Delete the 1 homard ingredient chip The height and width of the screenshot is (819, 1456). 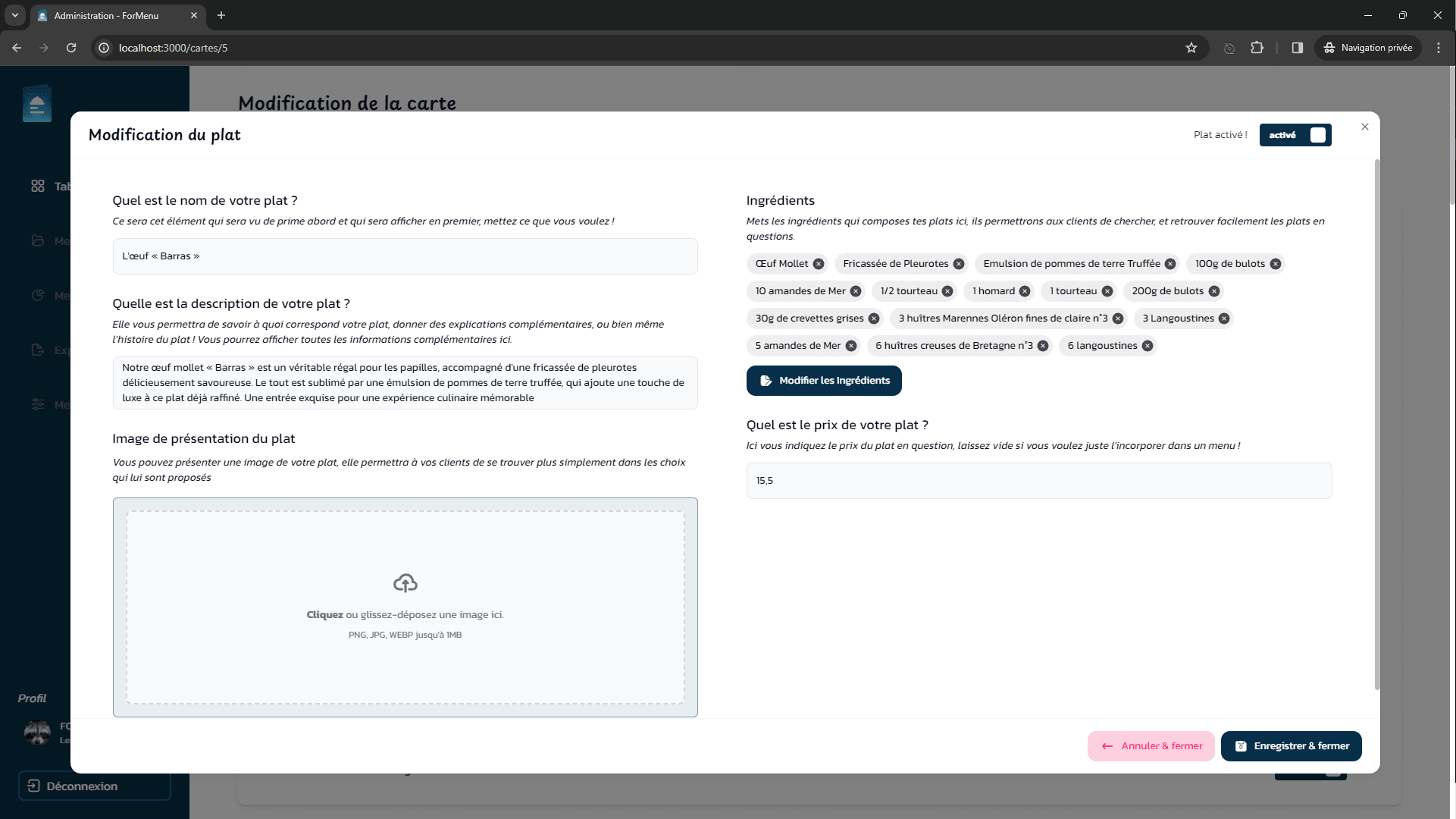click(x=1025, y=291)
